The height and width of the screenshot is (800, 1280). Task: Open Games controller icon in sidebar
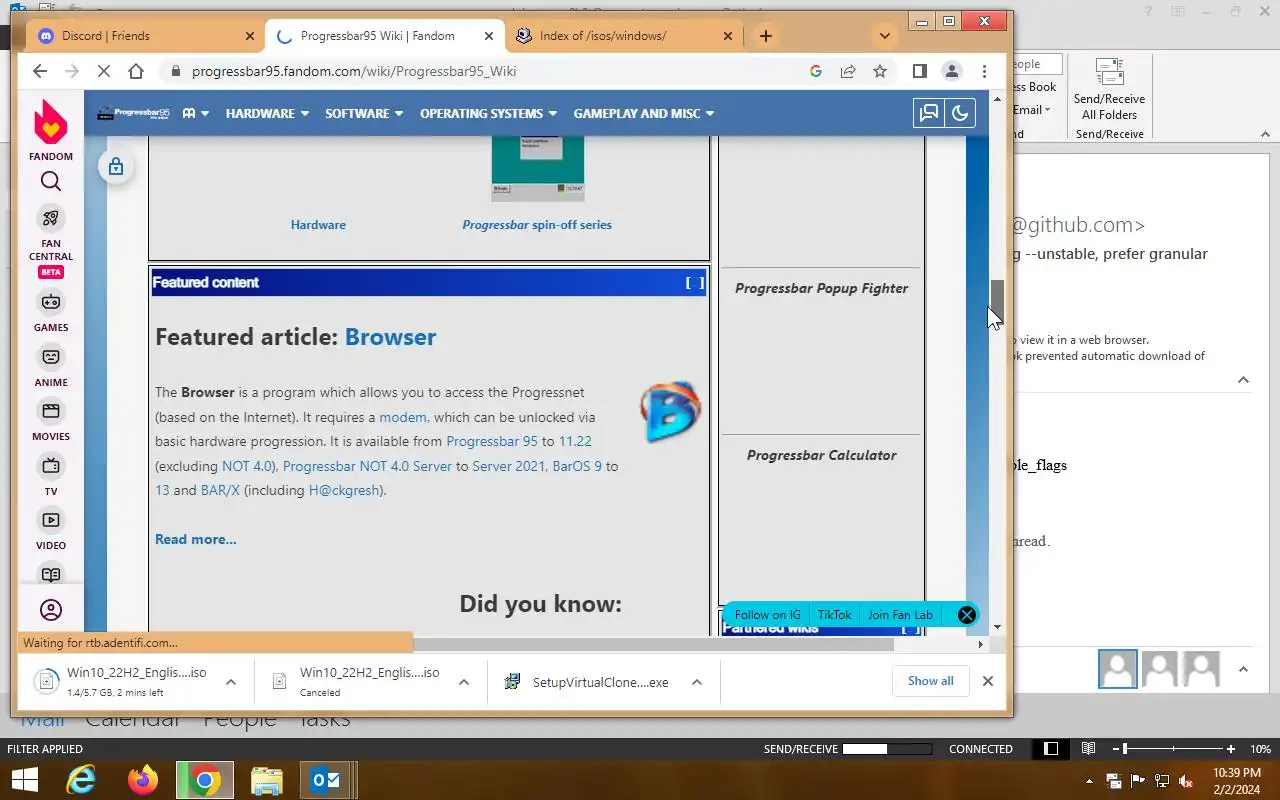(x=51, y=301)
